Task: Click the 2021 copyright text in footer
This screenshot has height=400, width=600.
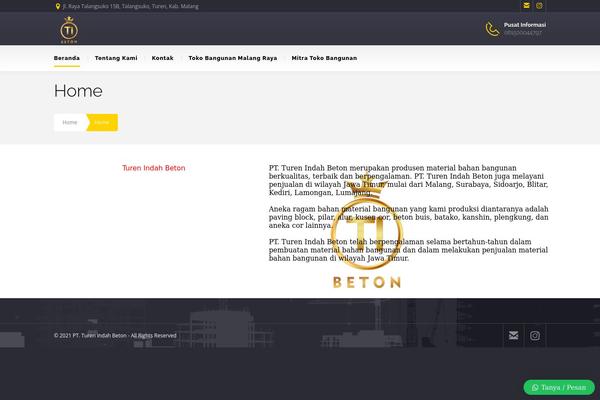Action: [x=115, y=336]
